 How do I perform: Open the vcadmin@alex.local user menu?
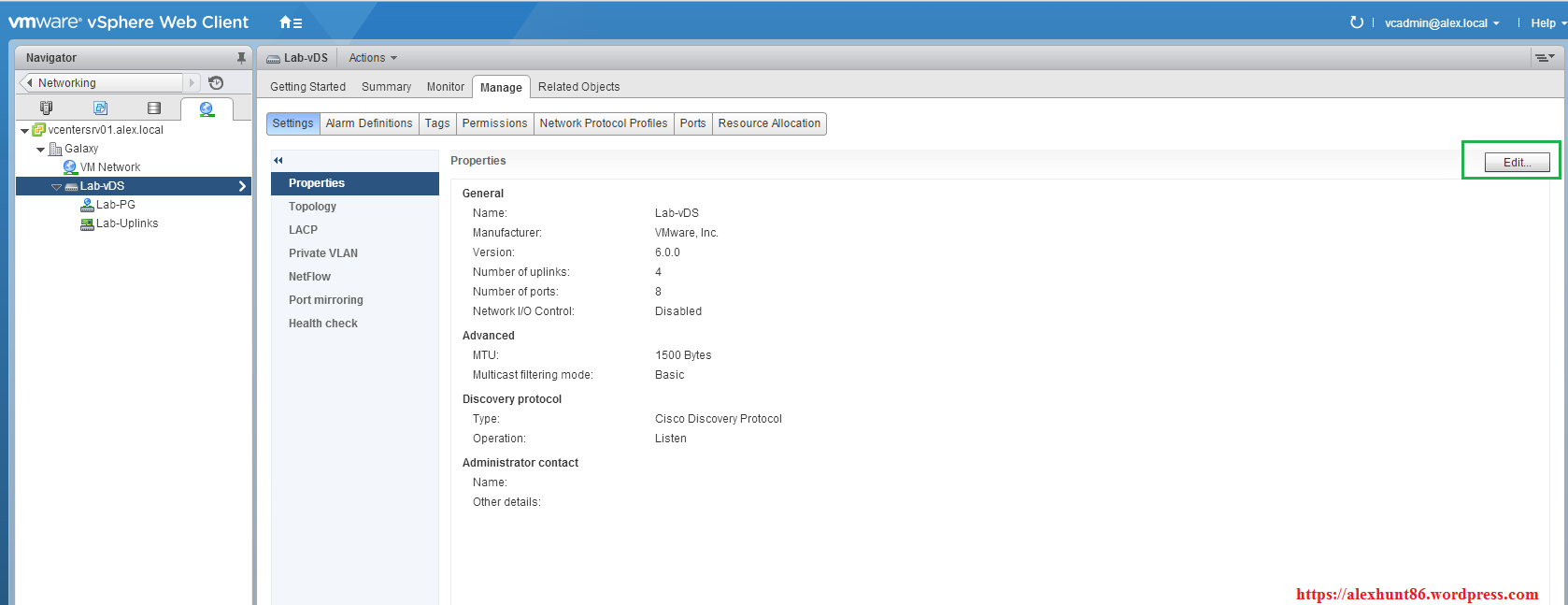1441,23
